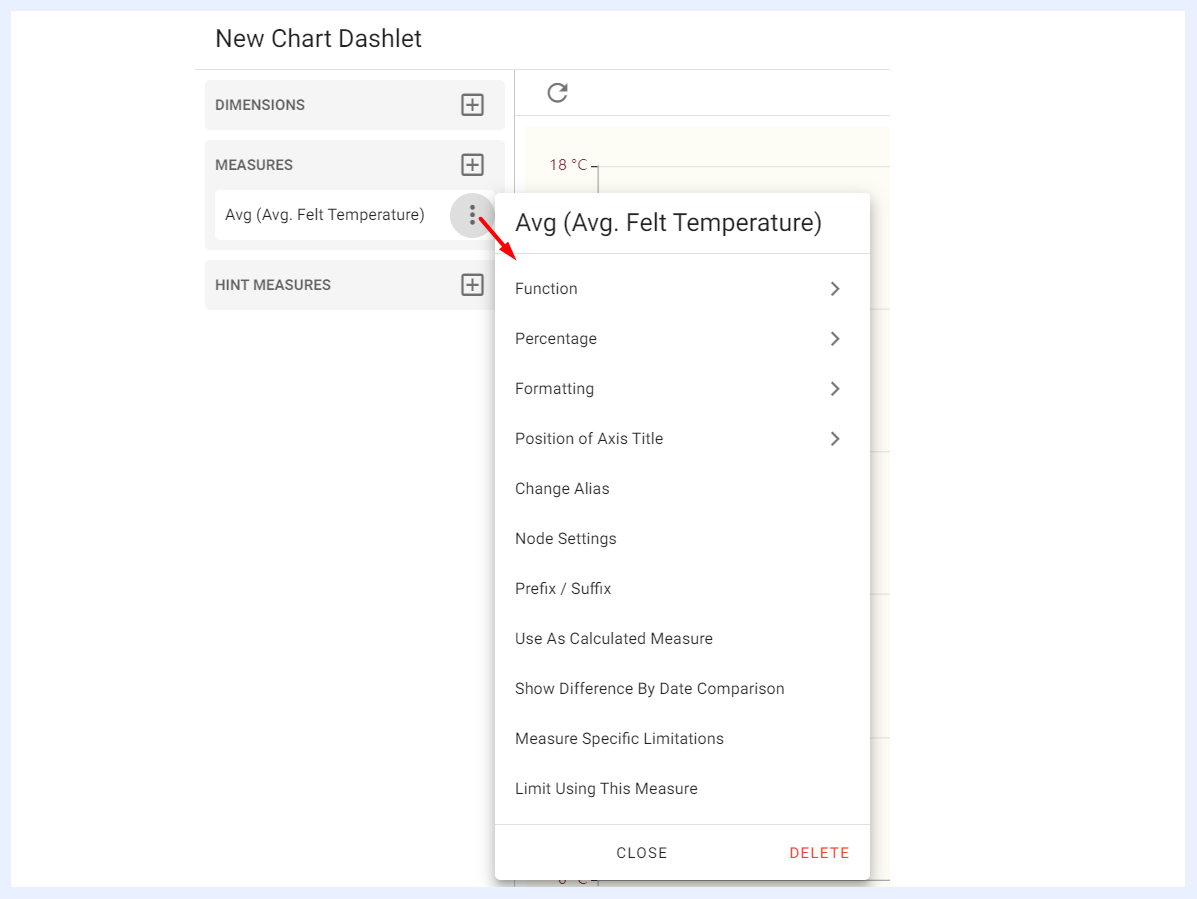Screen dimensions: 1197x899
Task: Expand the Percentage submenu chevron
Action: pyautogui.click(x=834, y=339)
